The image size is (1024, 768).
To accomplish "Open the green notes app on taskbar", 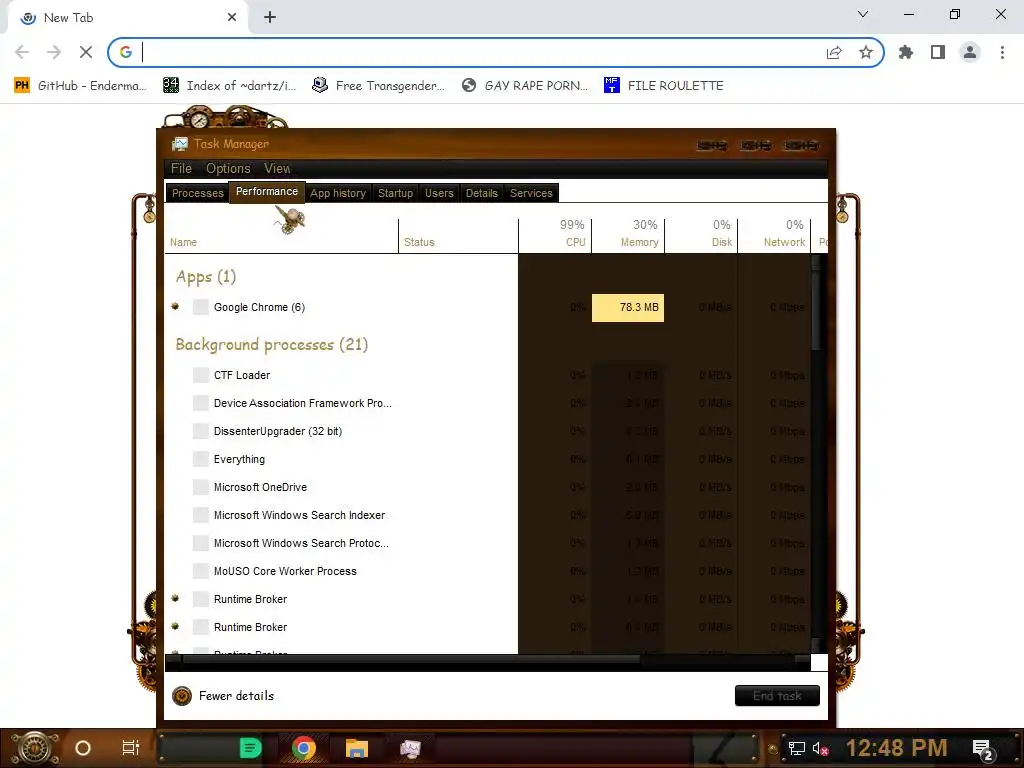I will click(x=250, y=748).
